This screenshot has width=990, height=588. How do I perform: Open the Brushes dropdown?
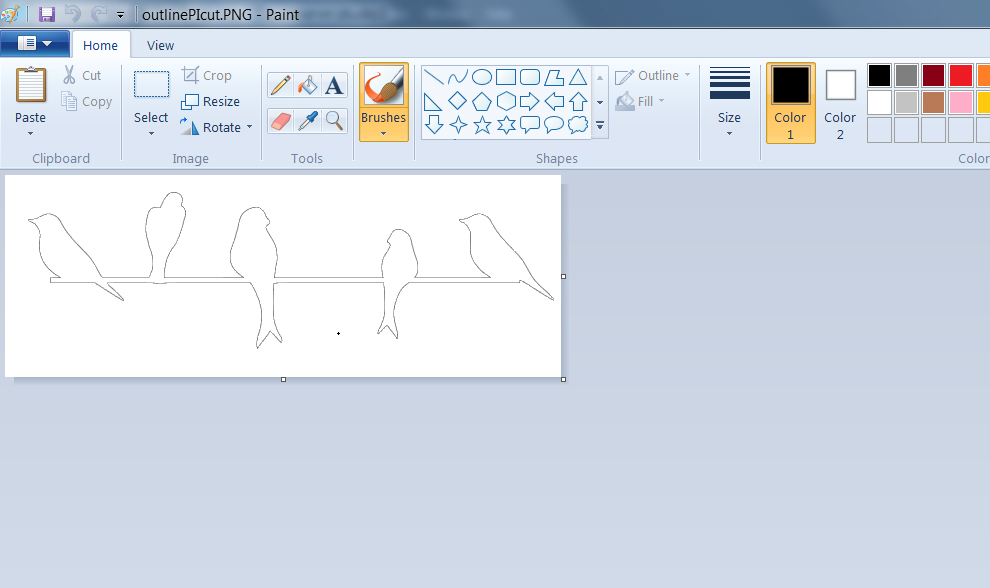pos(383,130)
